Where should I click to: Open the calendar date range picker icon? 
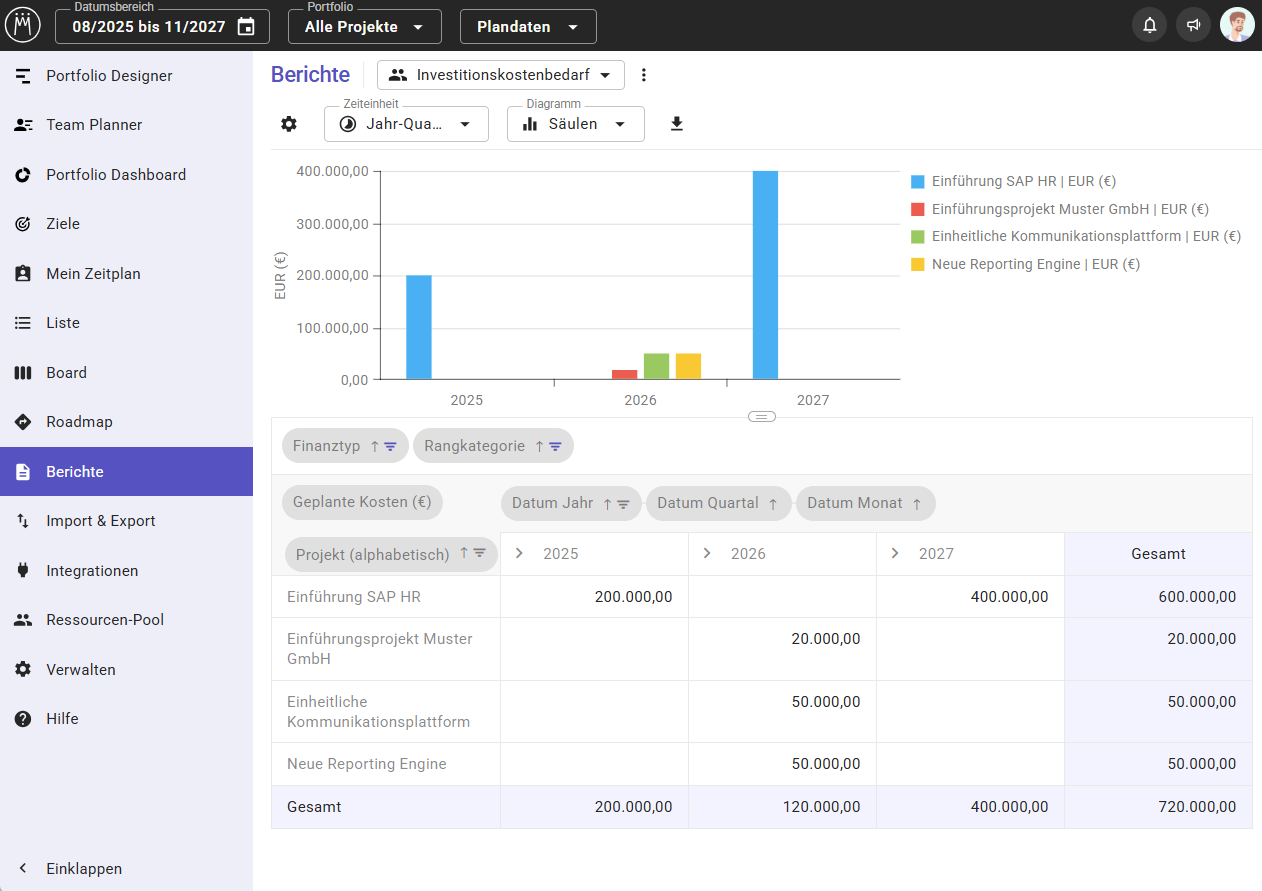(246, 27)
